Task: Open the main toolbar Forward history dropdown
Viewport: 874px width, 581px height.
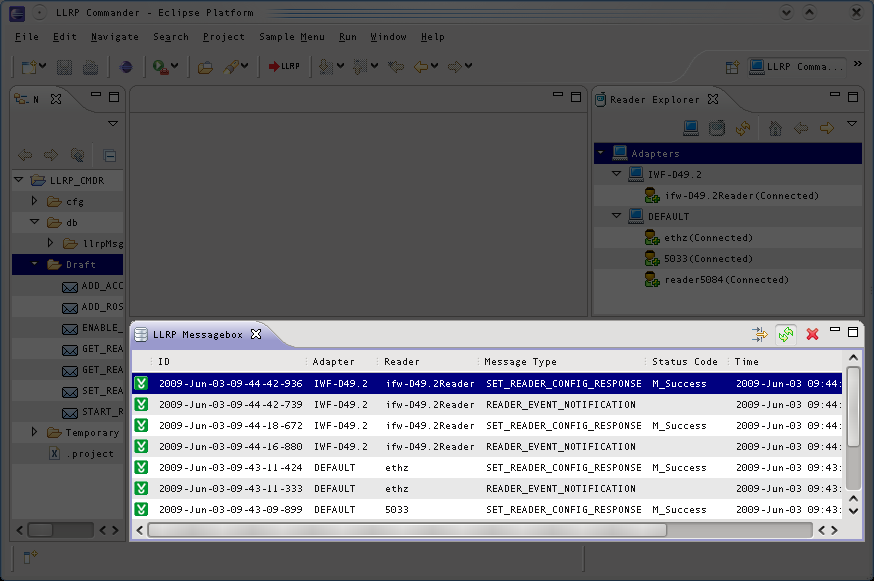Action: coord(469,66)
